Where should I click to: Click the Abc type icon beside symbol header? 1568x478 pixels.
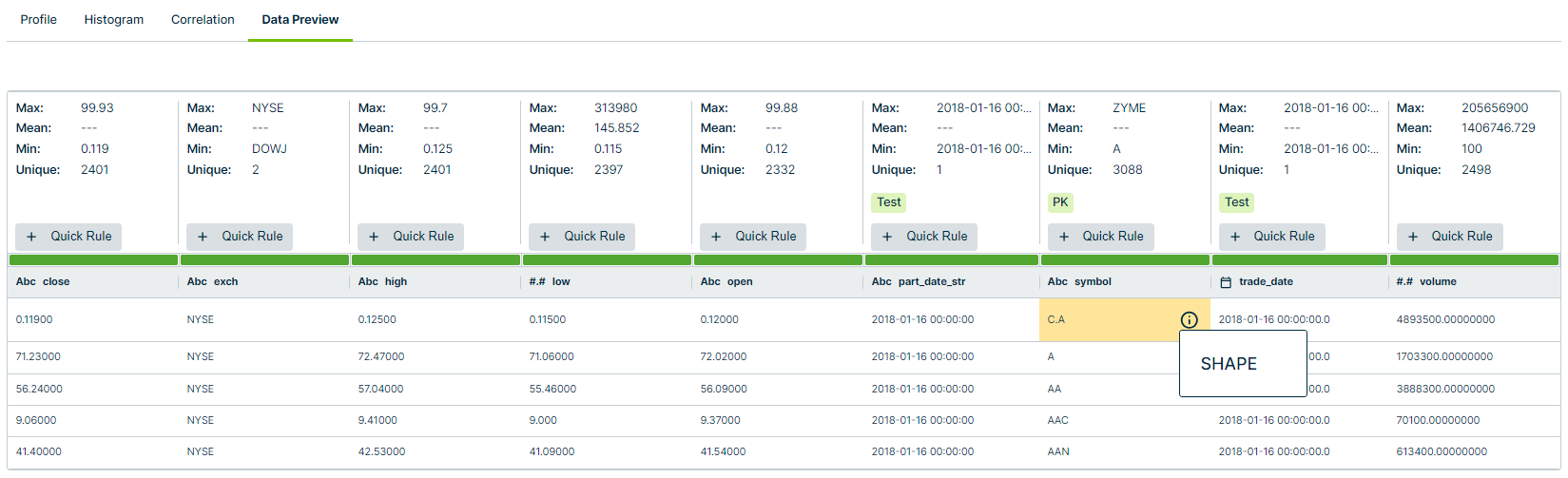click(1057, 282)
